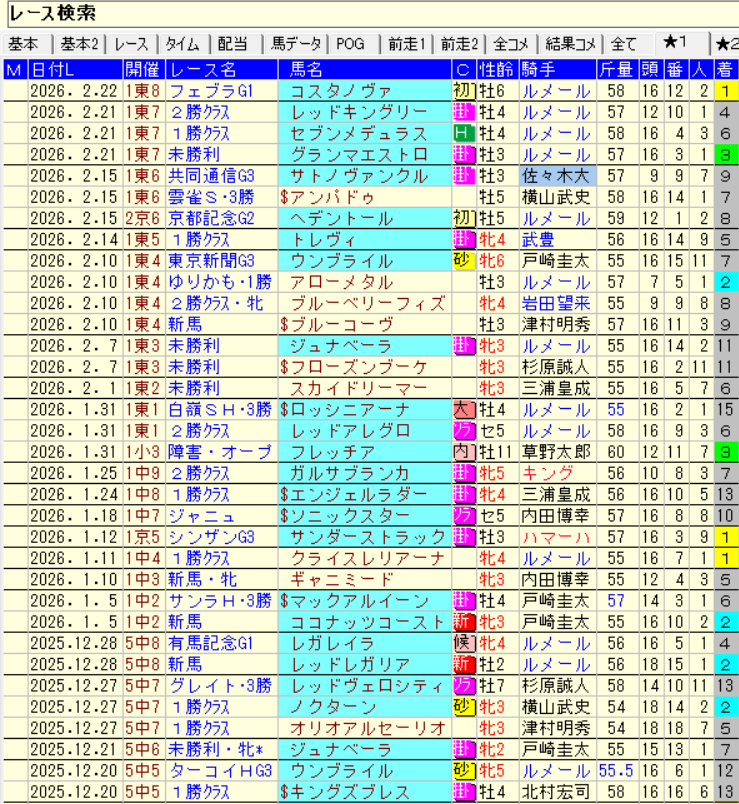
Task: Click the 砂 icon in 東京新聞G3 row
Action: pyautogui.click(x=464, y=261)
